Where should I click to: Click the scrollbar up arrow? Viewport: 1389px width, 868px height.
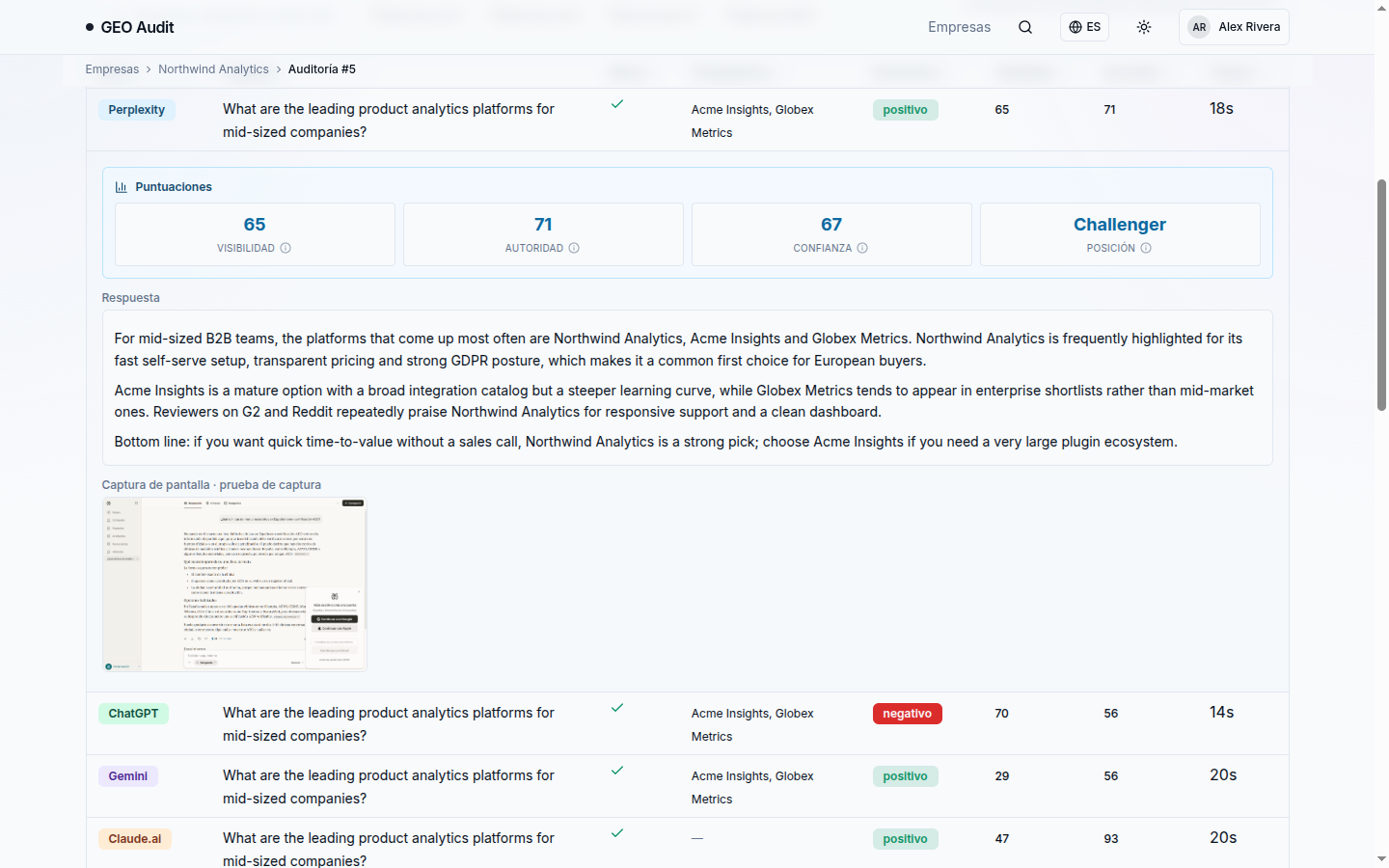(1381, 7)
